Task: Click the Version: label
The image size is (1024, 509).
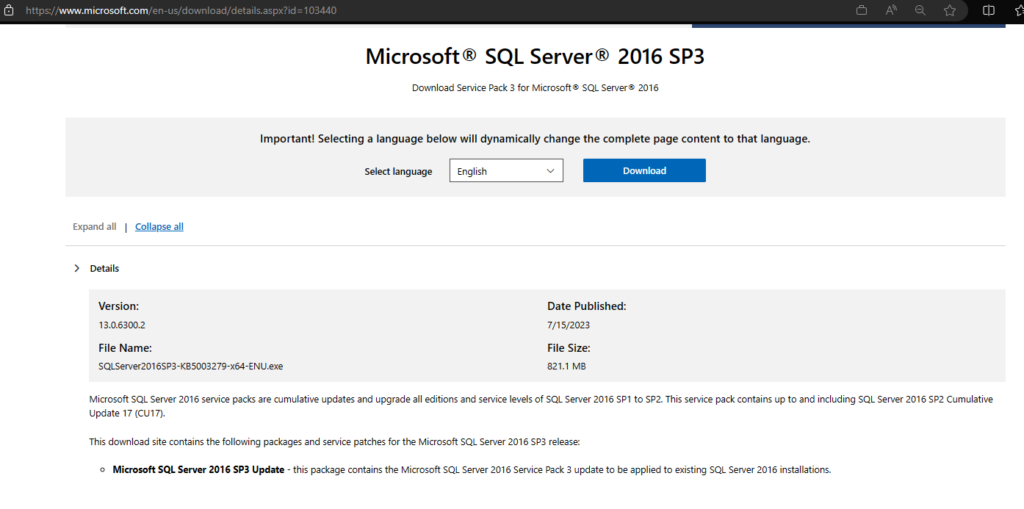Action: [118, 306]
